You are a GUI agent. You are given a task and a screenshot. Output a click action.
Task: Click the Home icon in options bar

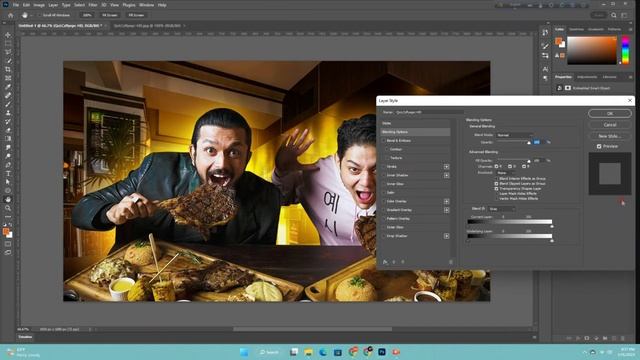(11, 15)
